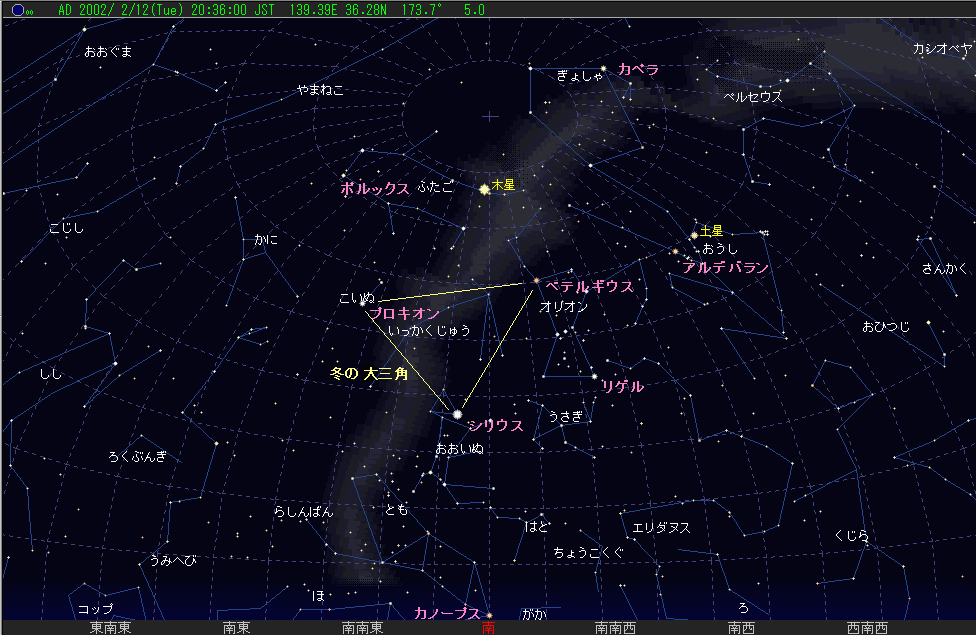Click the 南東 direction on horizon bar
Viewport: 976px width, 635px height.
point(236,628)
